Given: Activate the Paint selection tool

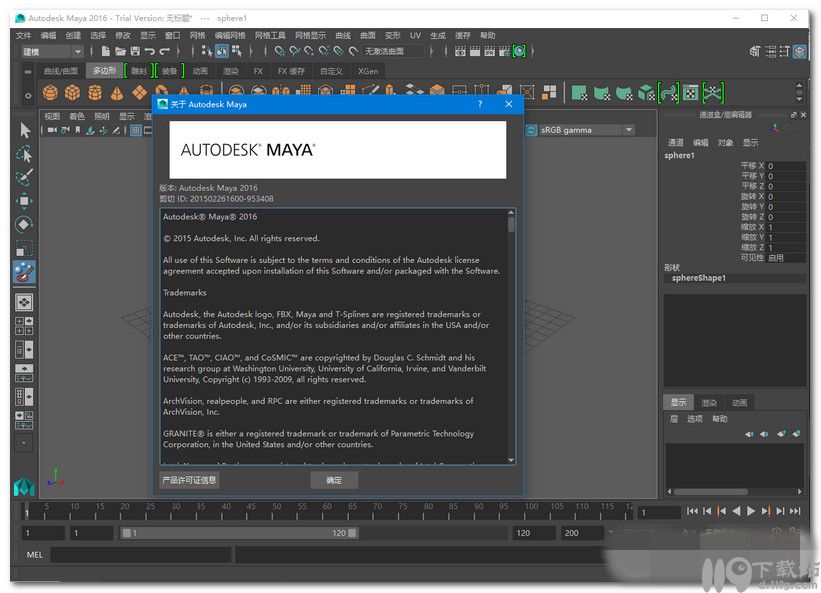Looking at the screenshot, I should (24, 177).
